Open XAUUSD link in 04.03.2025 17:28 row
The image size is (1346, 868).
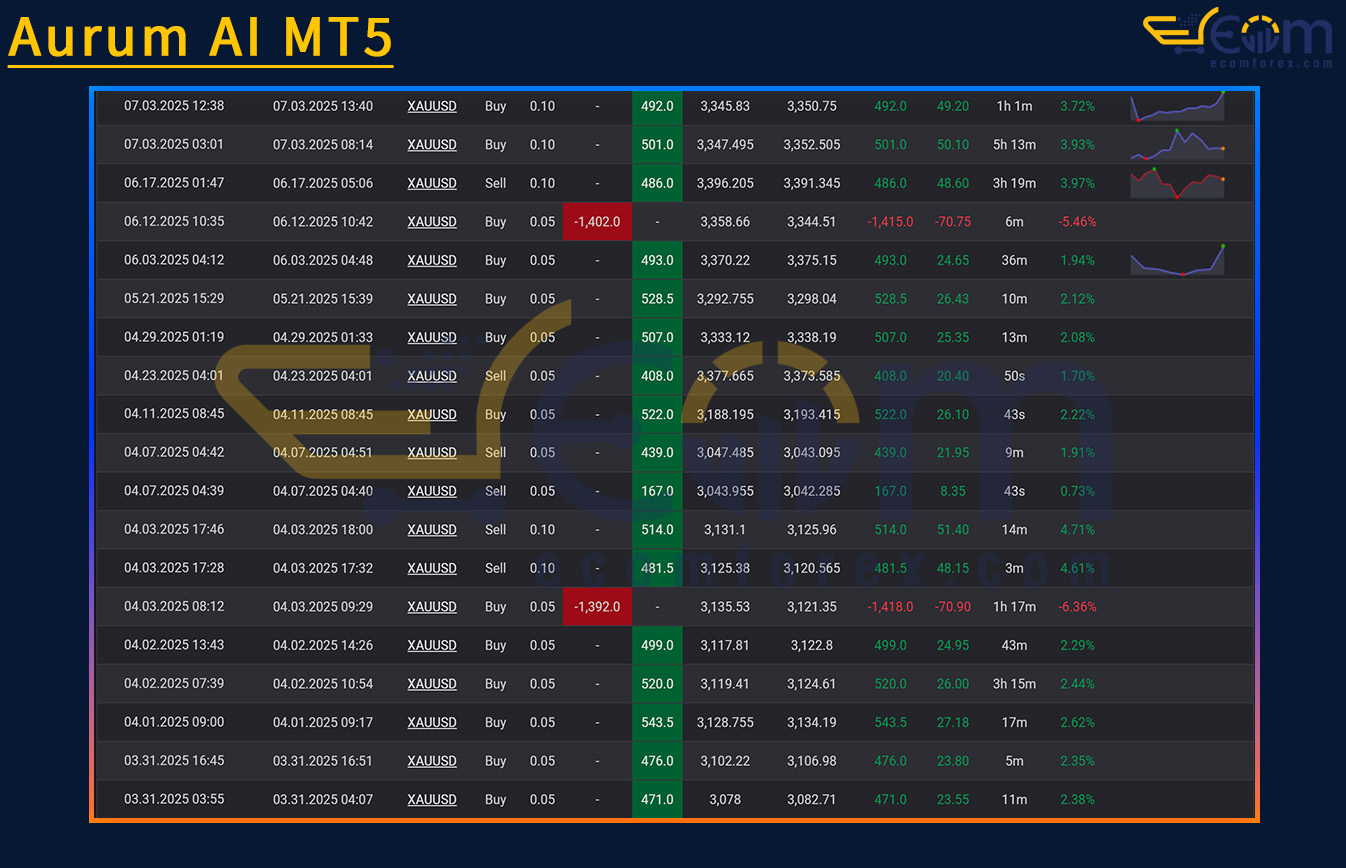pyautogui.click(x=432, y=568)
